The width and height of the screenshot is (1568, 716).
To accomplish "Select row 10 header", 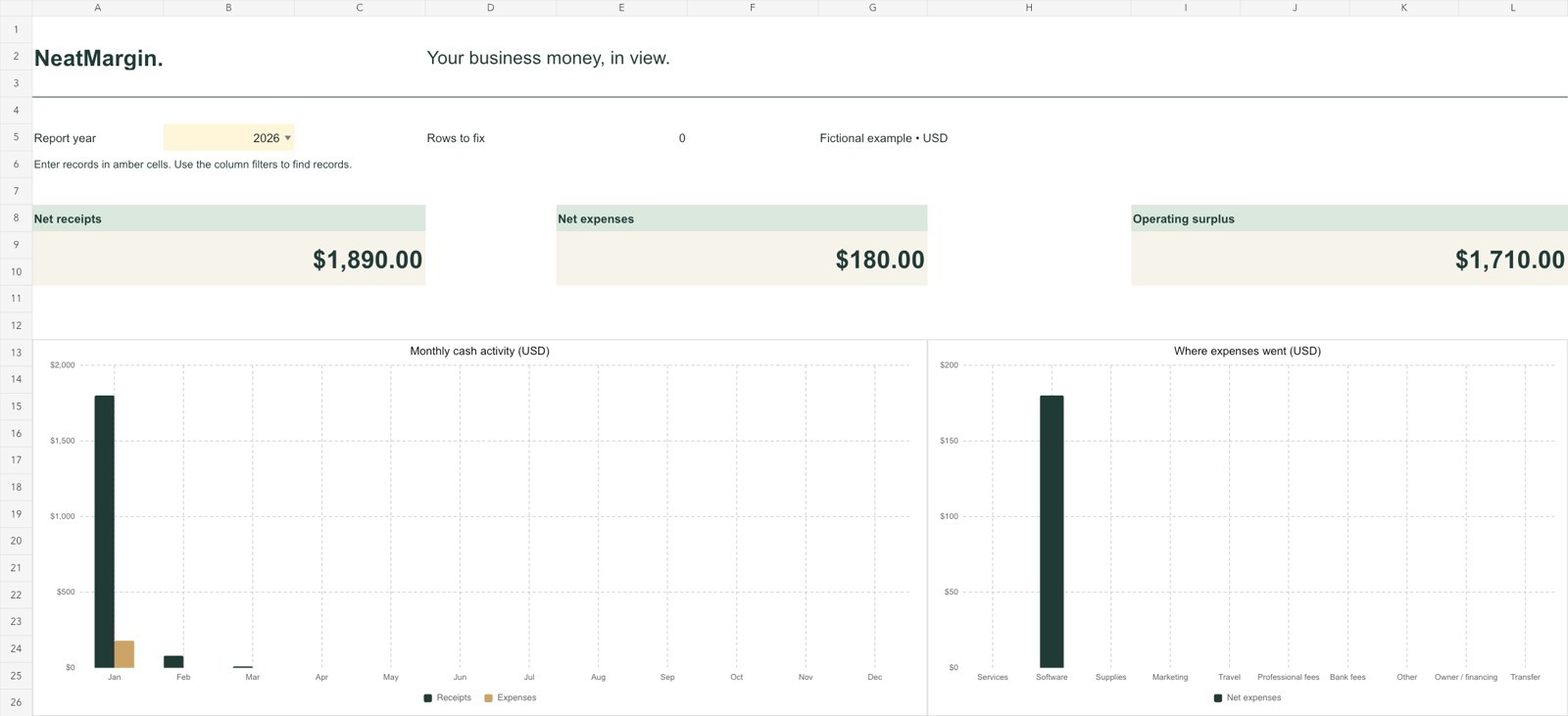I will (16, 271).
